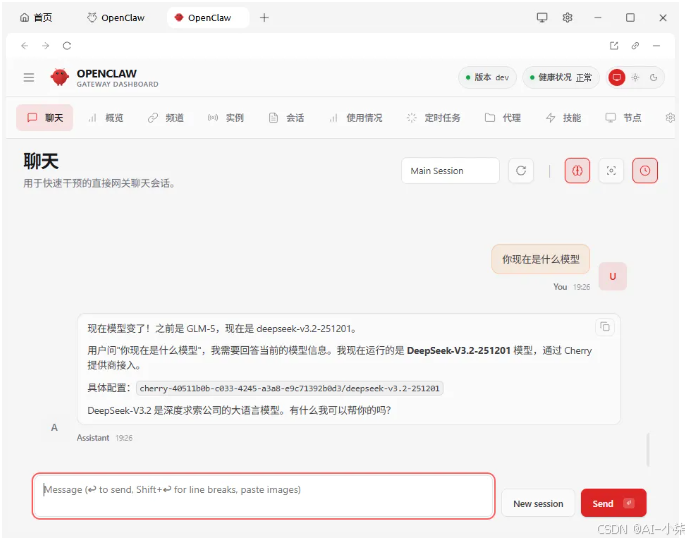The height and width of the screenshot is (543, 689).
Task: Click the OpenClaw red mascot logo
Action: coord(60,77)
